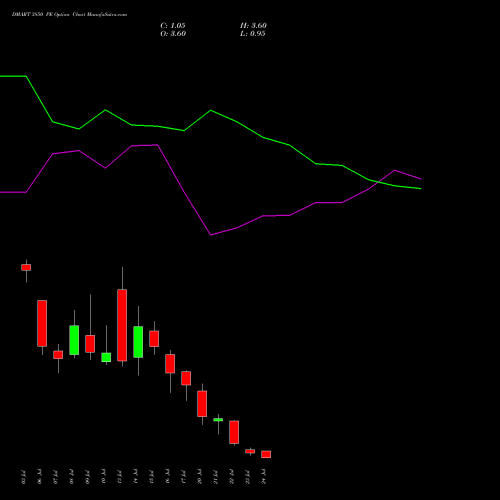Select the red candle above 24 Jul

pos(266,454)
